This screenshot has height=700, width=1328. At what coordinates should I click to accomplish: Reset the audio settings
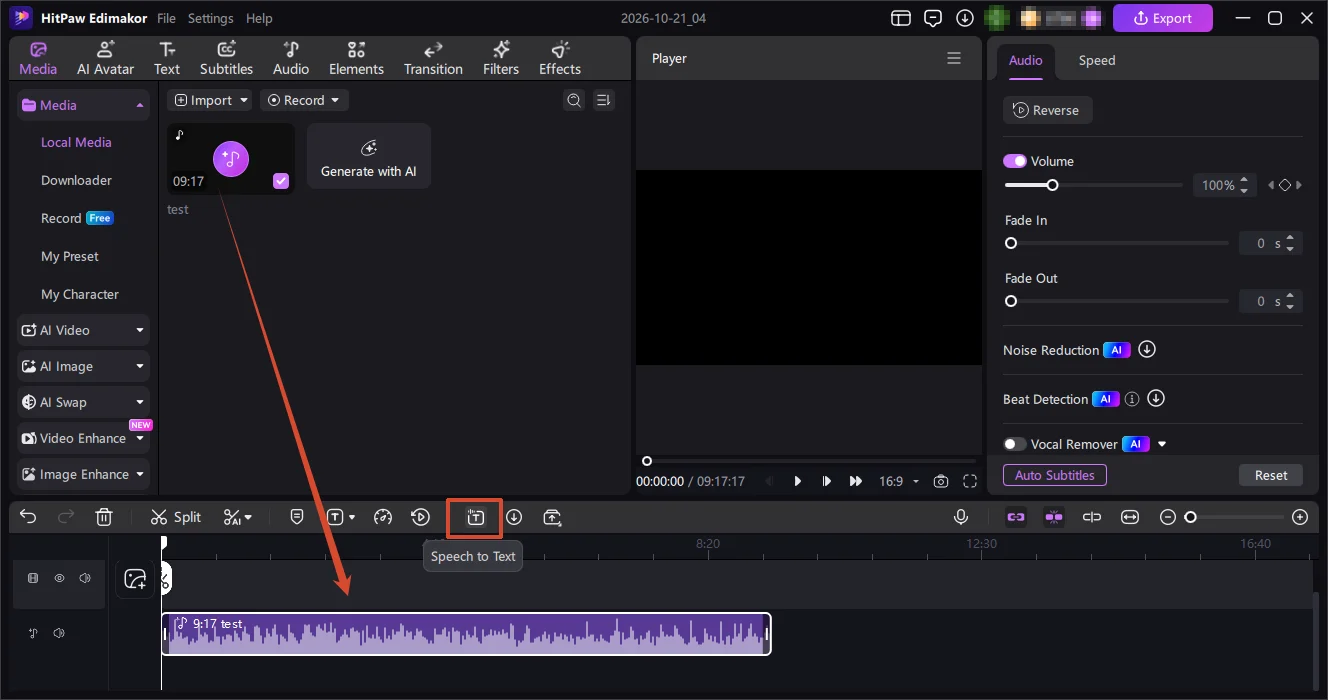click(1271, 475)
